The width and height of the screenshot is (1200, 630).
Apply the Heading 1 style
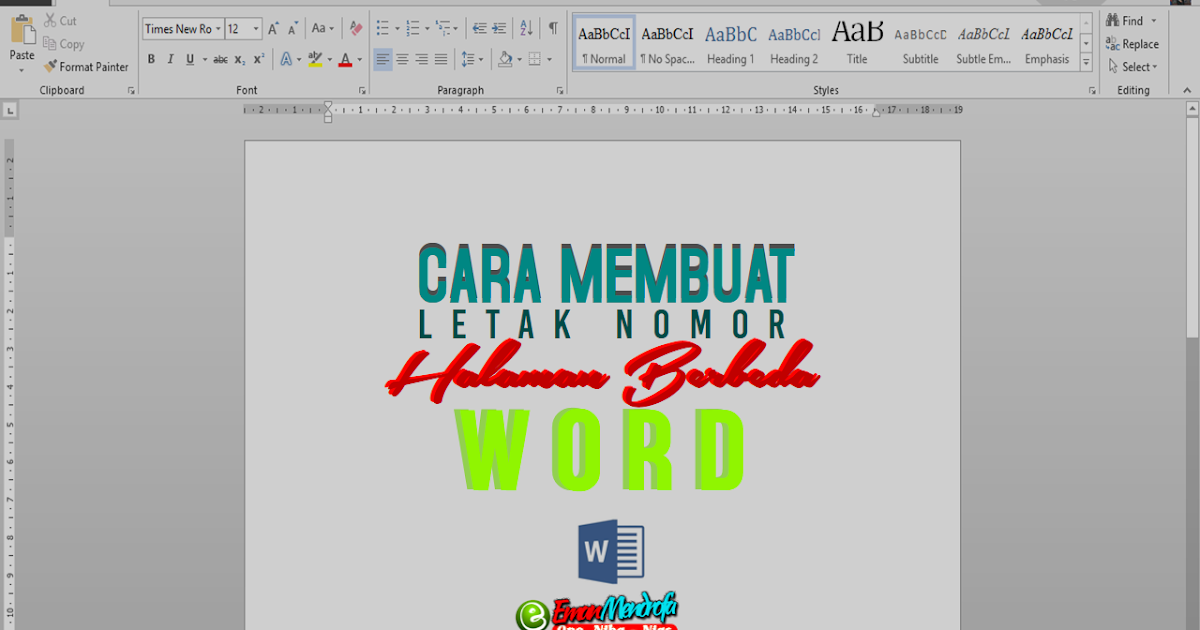pyautogui.click(x=731, y=43)
